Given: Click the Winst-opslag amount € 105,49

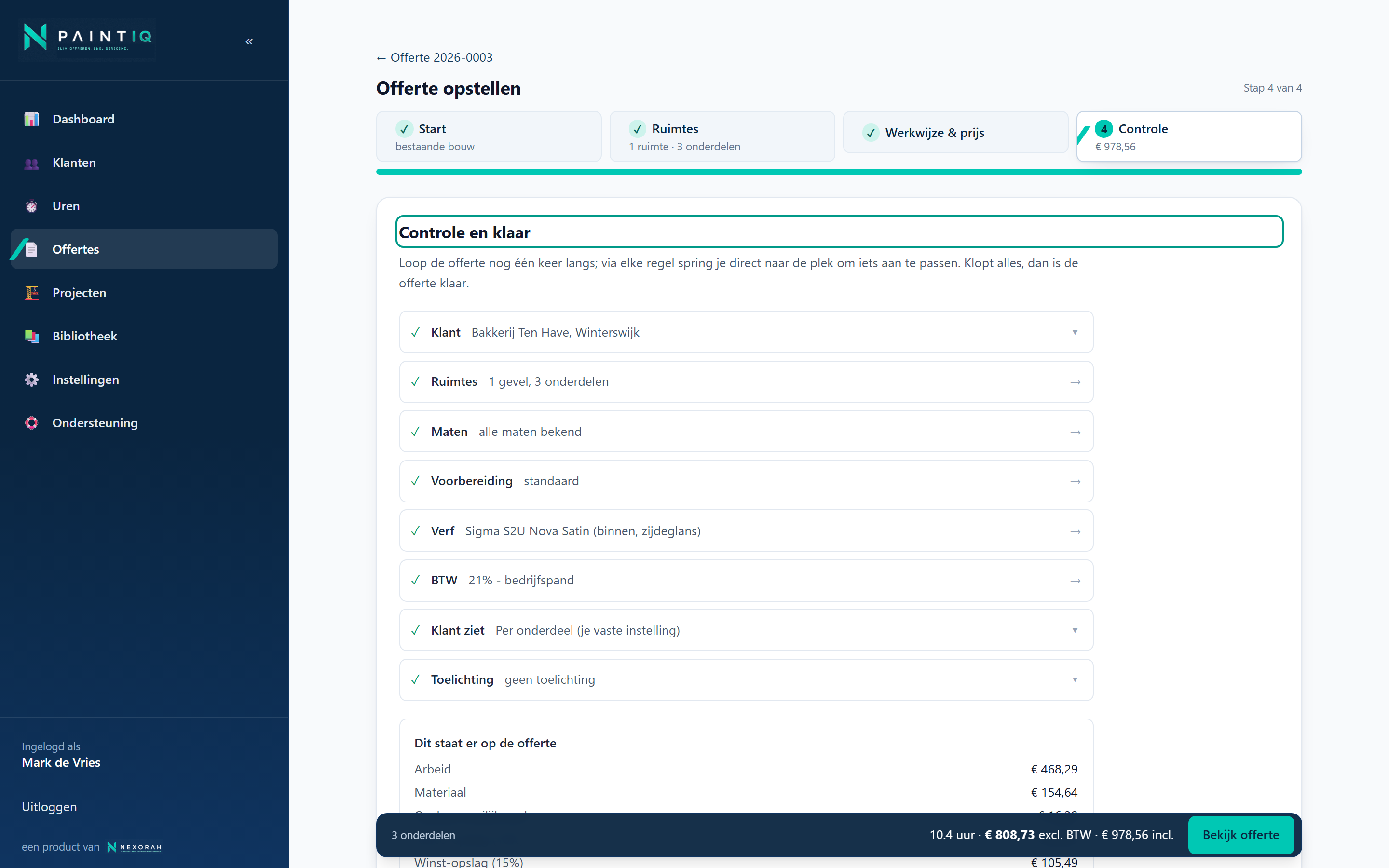Looking at the screenshot, I should pyautogui.click(x=1054, y=863).
